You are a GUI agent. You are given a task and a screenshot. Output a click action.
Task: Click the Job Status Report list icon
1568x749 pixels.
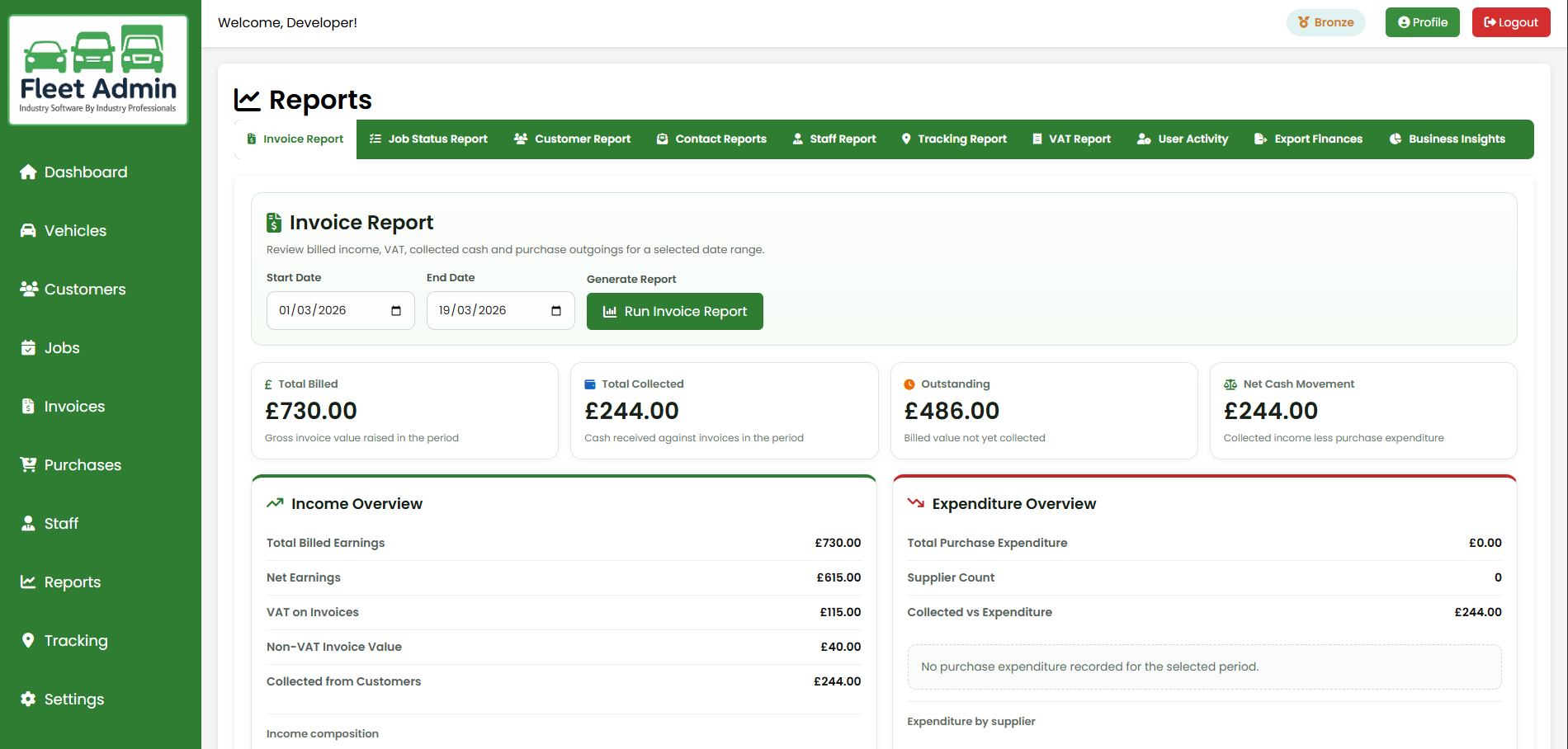click(375, 139)
